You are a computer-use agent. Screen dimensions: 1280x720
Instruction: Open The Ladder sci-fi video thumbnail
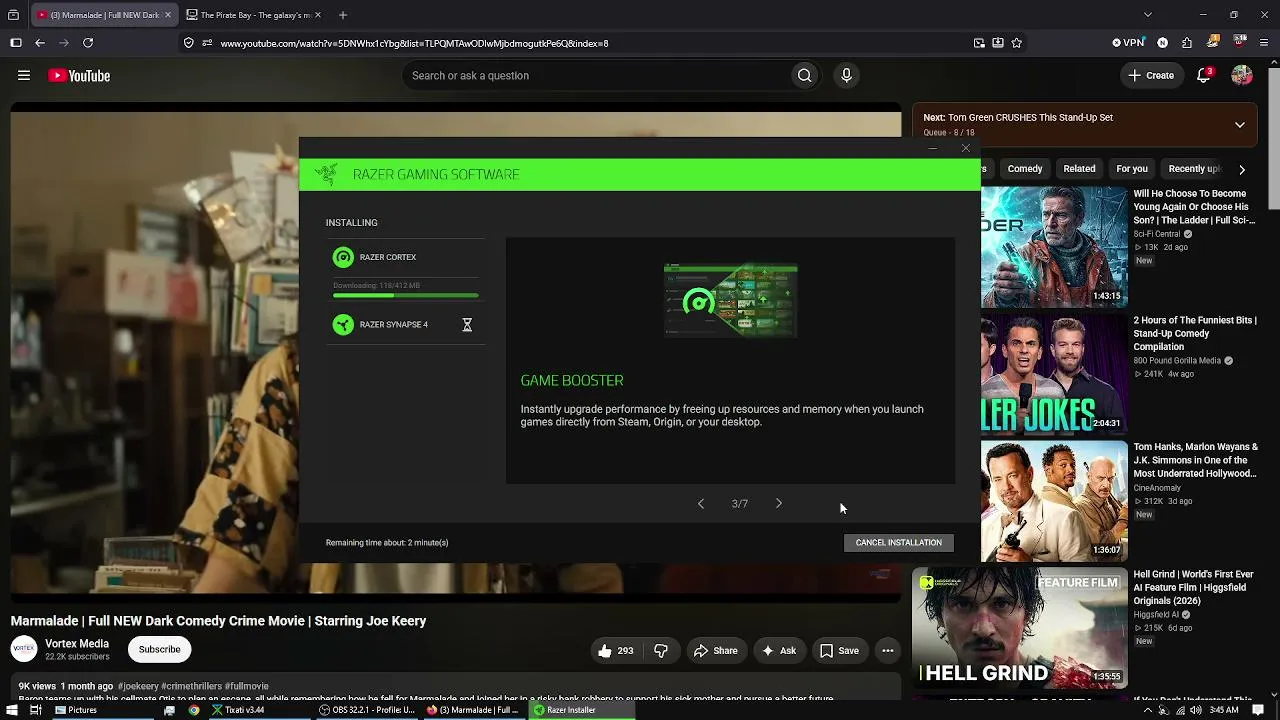point(1054,247)
